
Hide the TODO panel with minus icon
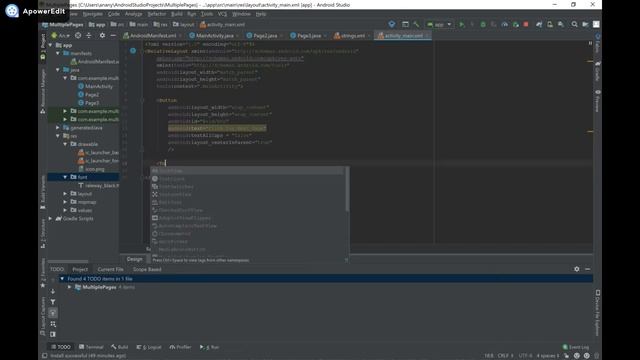[587, 269]
